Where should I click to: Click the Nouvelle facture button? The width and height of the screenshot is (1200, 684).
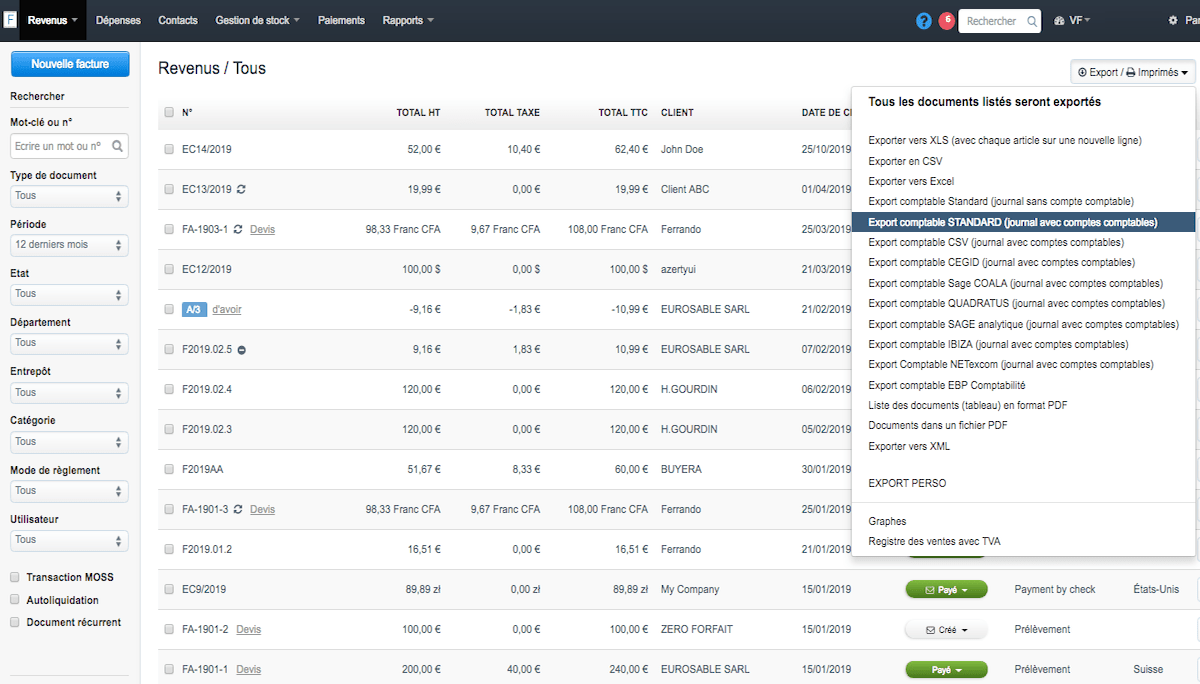click(x=70, y=64)
